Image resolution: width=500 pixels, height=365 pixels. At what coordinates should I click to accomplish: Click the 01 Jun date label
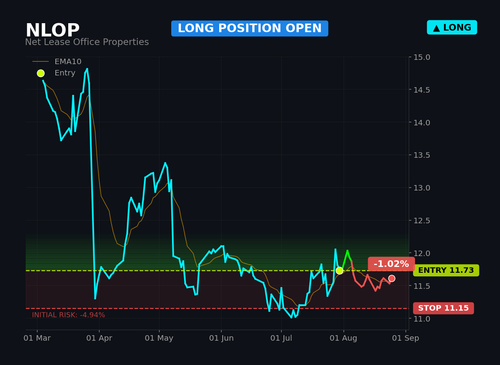(x=221, y=338)
